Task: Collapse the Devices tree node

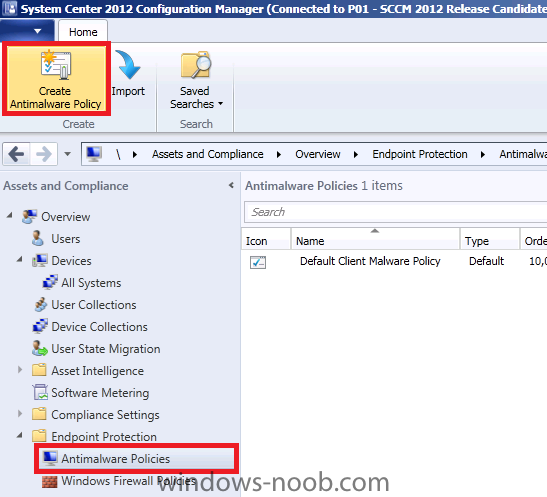Action: pyautogui.click(x=20, y=259)
